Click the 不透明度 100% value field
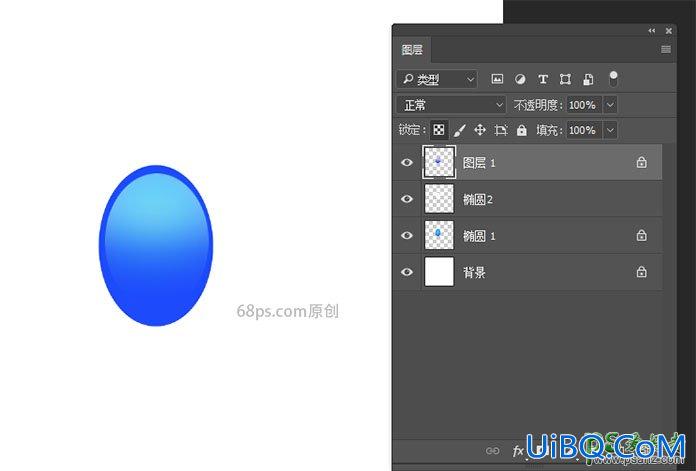This screenshot has width=696, height=471. pyautogui.click(x=584, y=105)
